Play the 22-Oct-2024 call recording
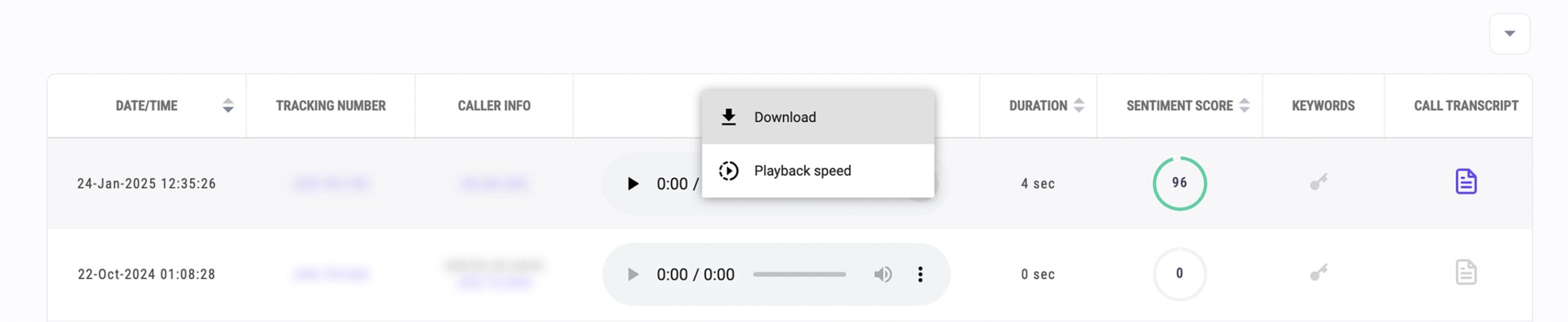 click(x=633, y=274)
